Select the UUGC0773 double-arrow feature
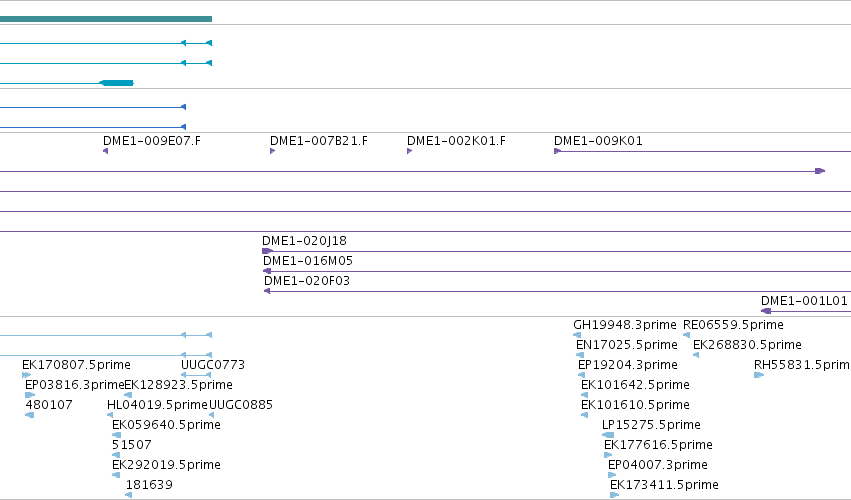851x500 pixels. tap(196, 375)
